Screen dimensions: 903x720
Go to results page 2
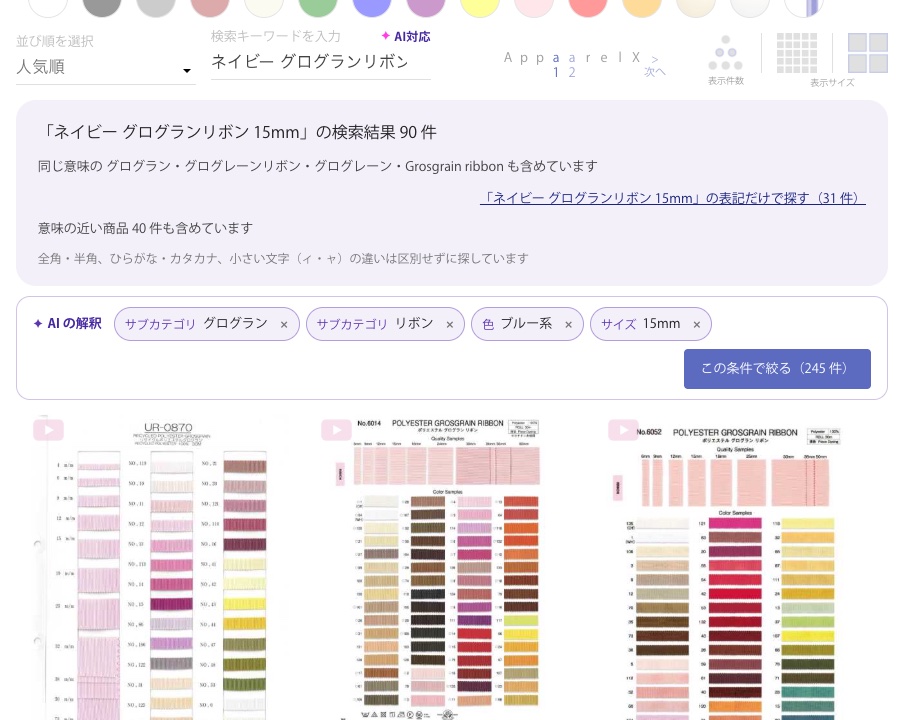click(x=572, y=73)
